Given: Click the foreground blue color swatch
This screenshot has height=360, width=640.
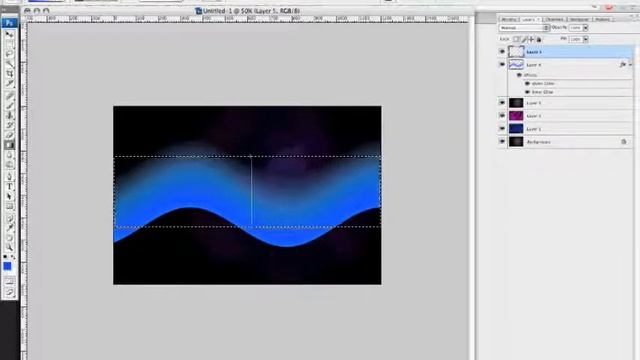Looking at the screenshot, I should point(7,267).
